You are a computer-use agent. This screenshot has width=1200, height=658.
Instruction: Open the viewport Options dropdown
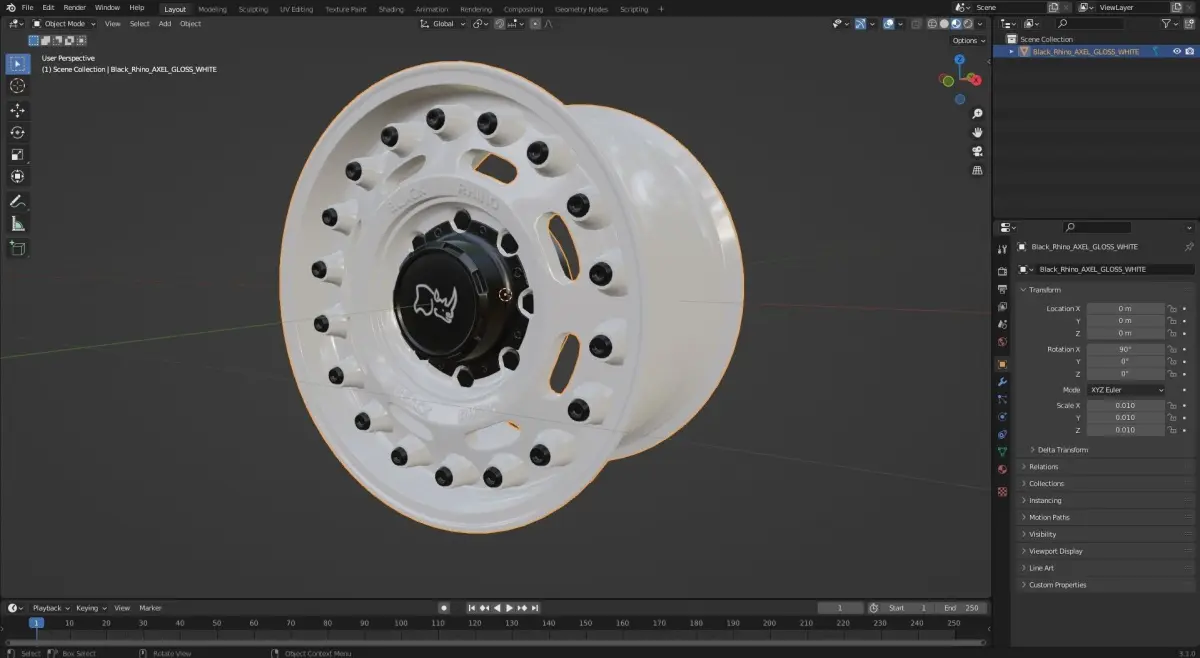pyautogui.click(x=968, y=40)
